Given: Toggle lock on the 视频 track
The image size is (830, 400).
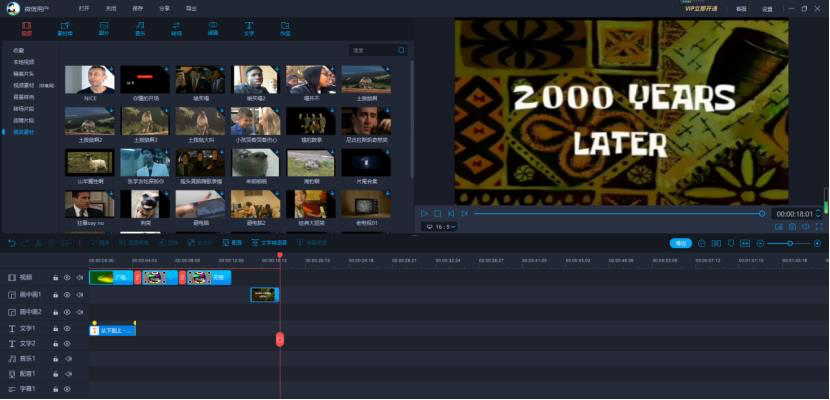Looking at the screenshot, I should [56, 277].
